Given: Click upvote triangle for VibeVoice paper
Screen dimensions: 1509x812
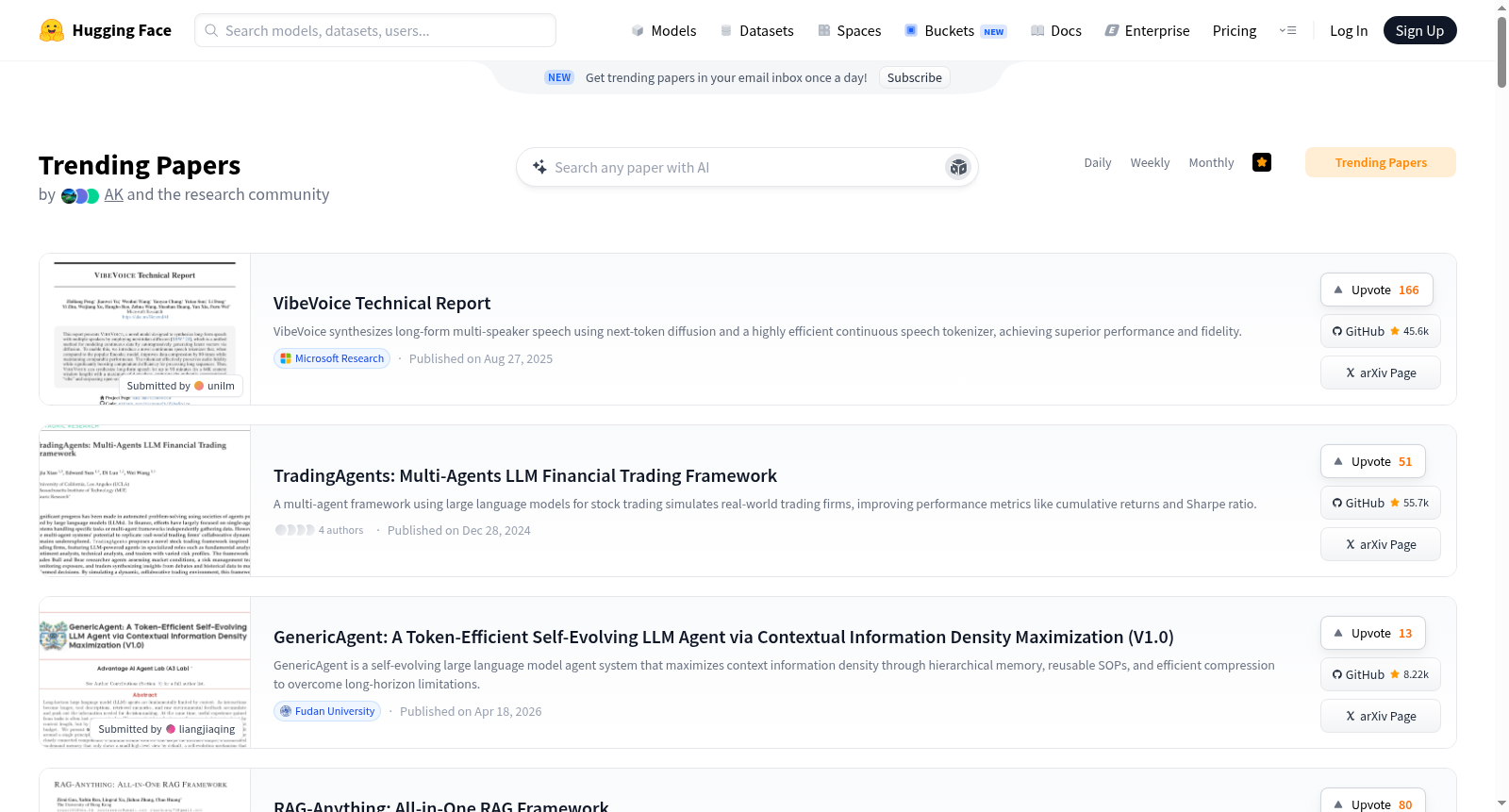Looking at the screenshot, I should 1338,290.
